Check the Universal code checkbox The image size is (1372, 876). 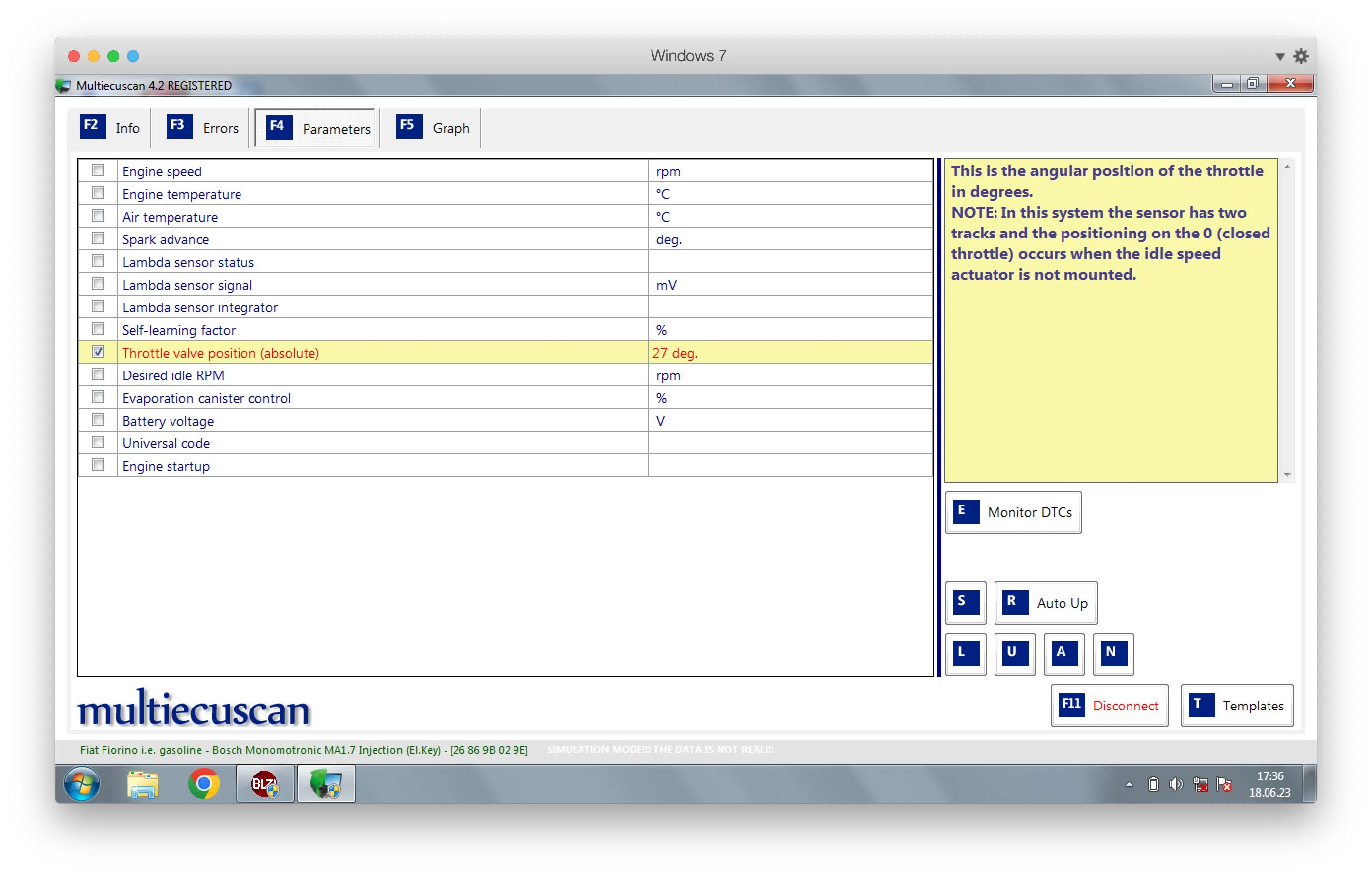[98, 442]
